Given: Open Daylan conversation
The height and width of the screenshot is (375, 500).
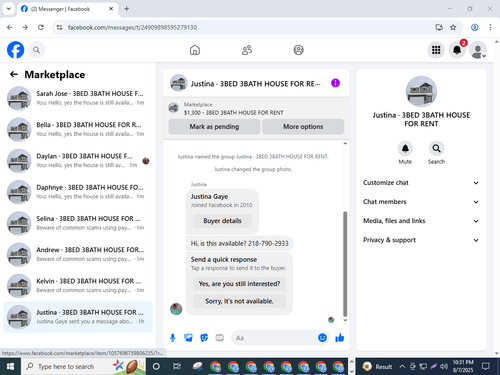Looking at the screenshot, I should pos(78,161).
